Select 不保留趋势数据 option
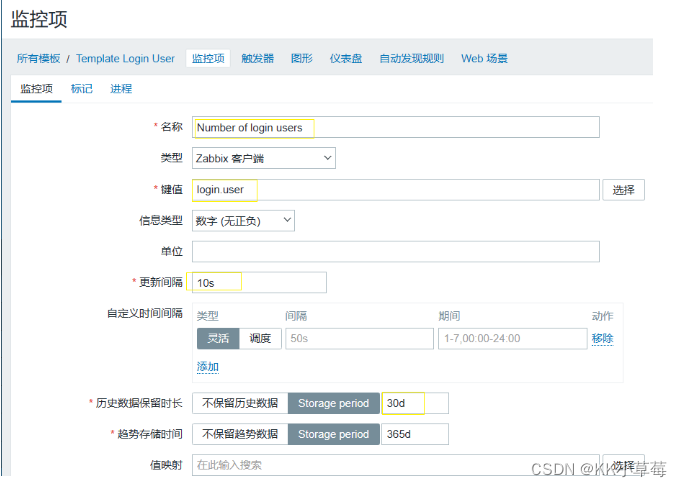 click(240, 434)
